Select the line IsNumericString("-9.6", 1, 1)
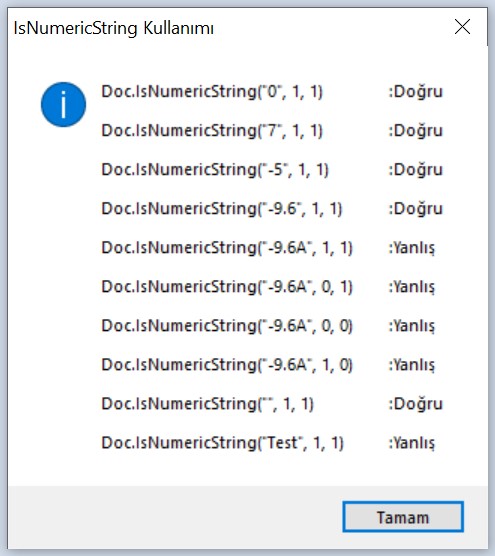The width and height of the screenshot is (495, 556). click(x=222, y=209)
